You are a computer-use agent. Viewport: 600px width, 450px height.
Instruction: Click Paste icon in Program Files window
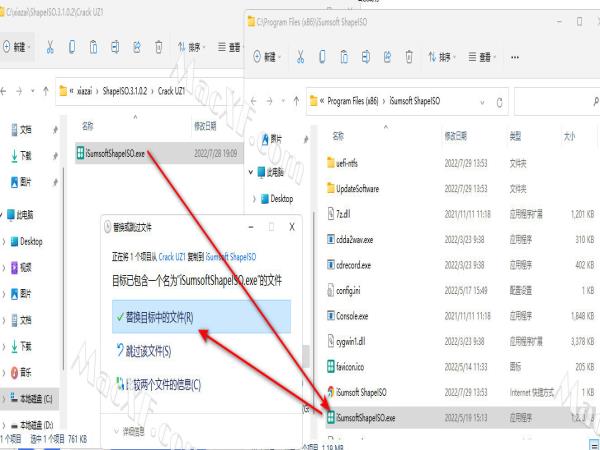344,57
